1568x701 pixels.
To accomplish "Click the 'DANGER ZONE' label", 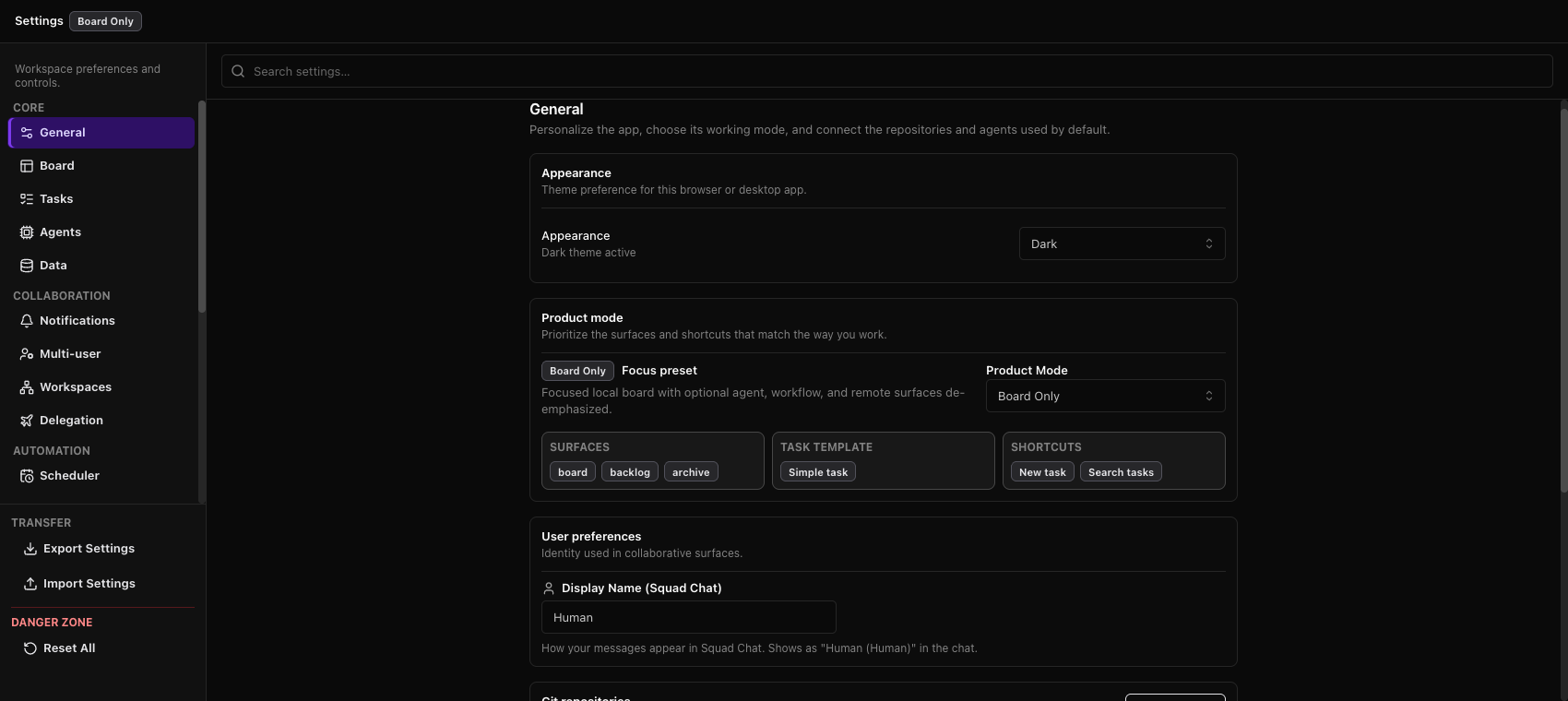I will coord(52,623).
